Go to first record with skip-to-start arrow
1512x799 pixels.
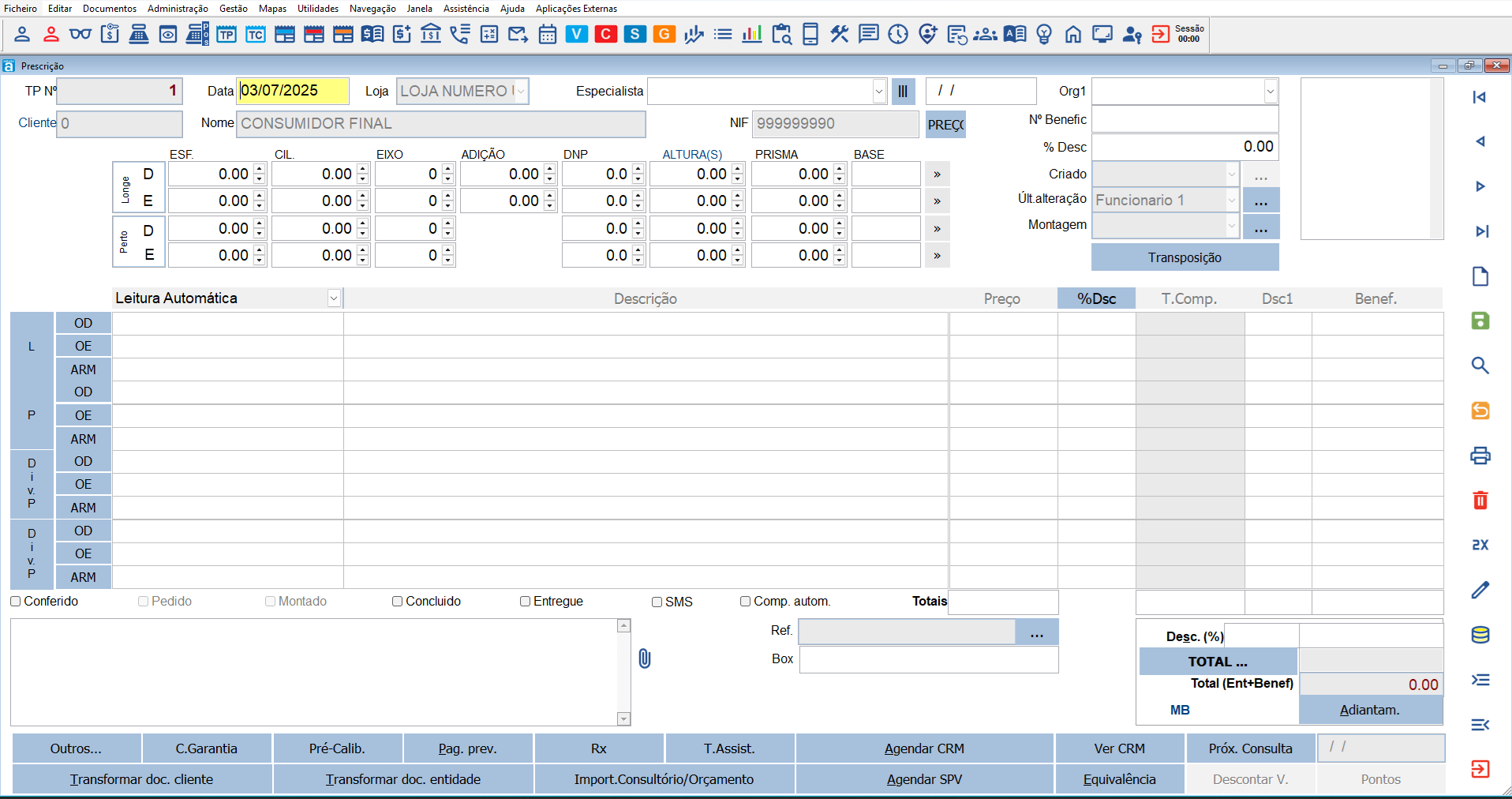[1480, 97]
